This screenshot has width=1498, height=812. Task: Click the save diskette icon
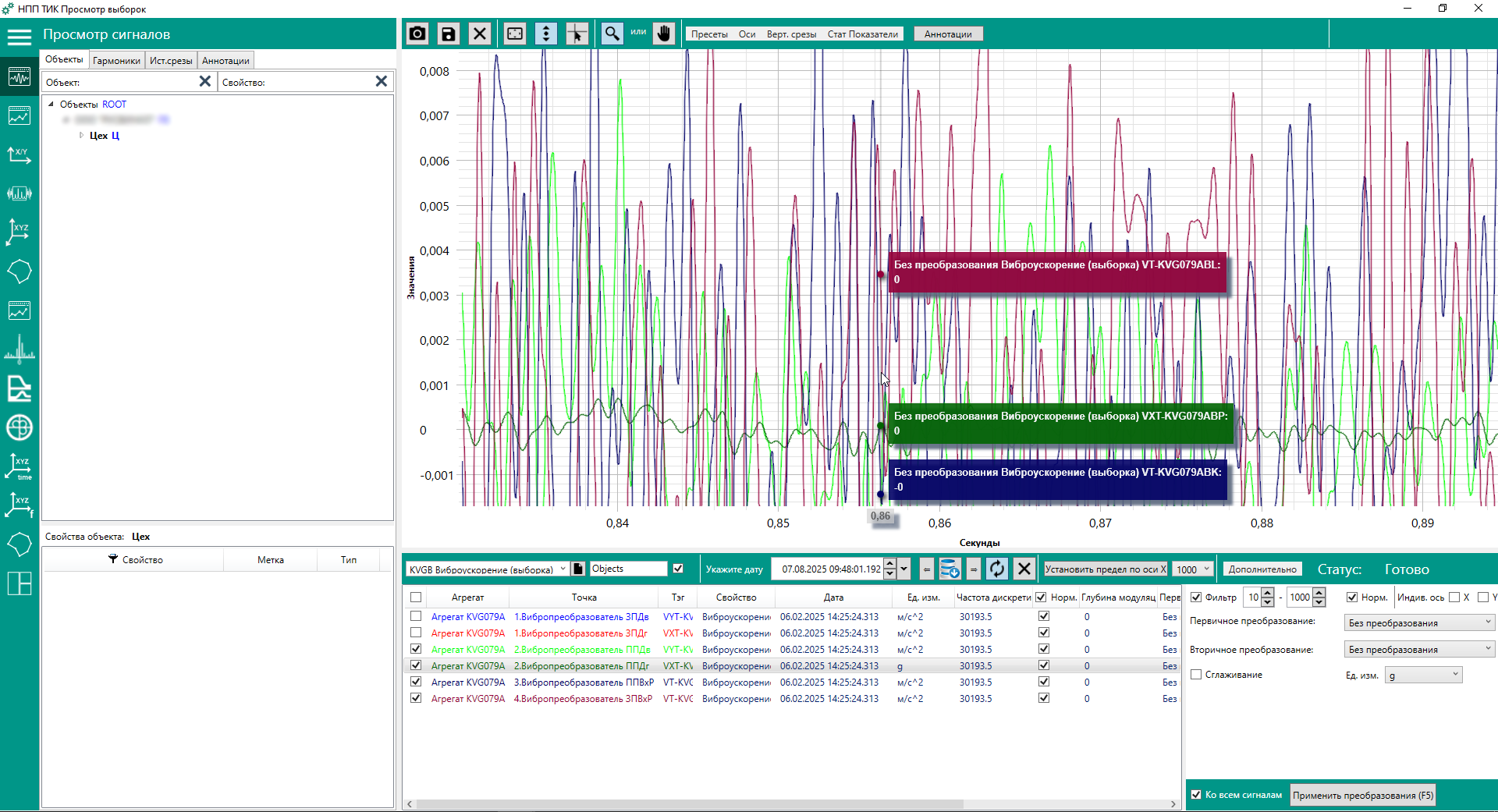[x=449, y=34]
